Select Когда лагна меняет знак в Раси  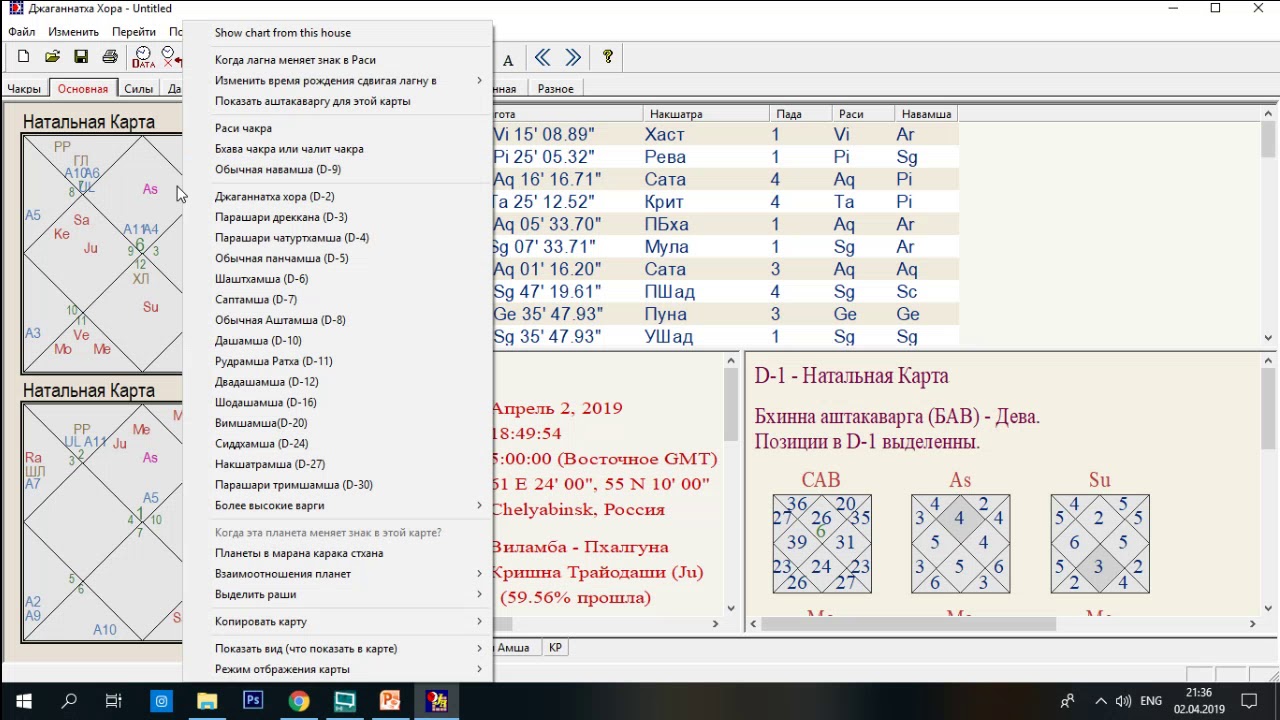[x=338, y=60]
